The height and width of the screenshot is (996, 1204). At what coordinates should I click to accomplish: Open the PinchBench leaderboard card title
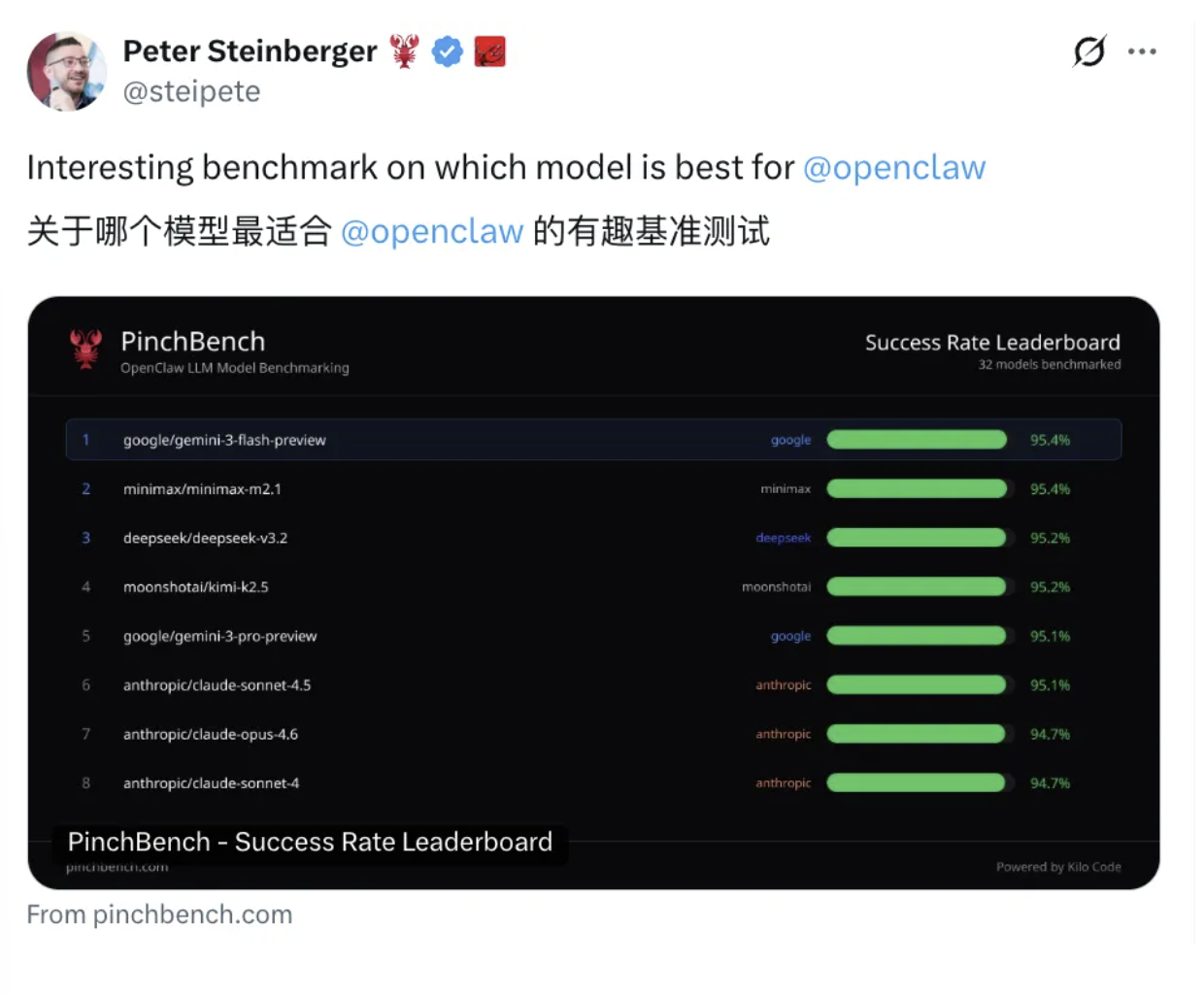point(310,842)
